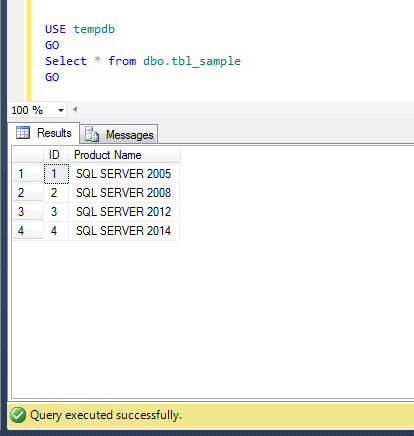Select the cell SQL SERVER 2014
The image size is (414, 436).
[x=124, y=230]
